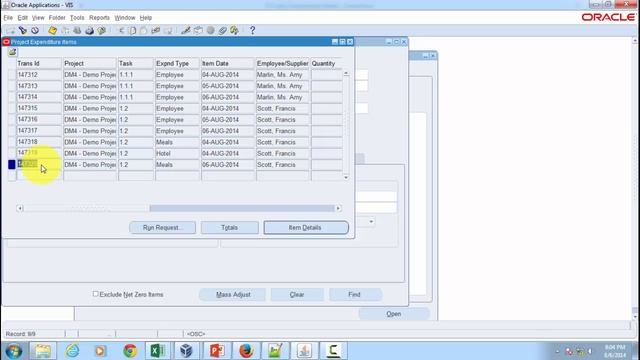Click Item Date 05-AUG-2014 in row 147316
Viewport: 640px width, 360px height.
[x=228, y=120]
